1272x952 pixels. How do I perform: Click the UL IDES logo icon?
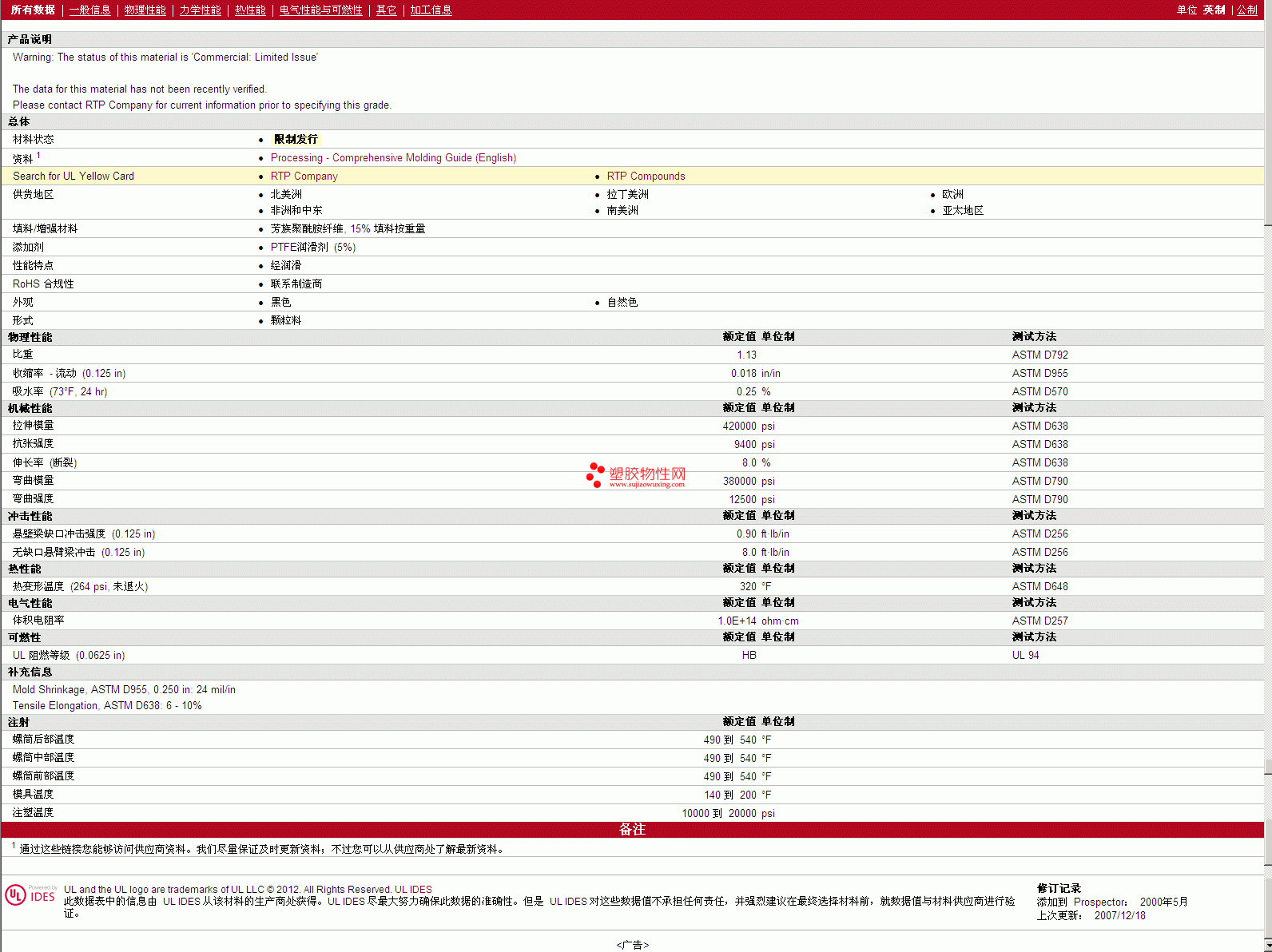pyautogui.click(x=30, y=894)
